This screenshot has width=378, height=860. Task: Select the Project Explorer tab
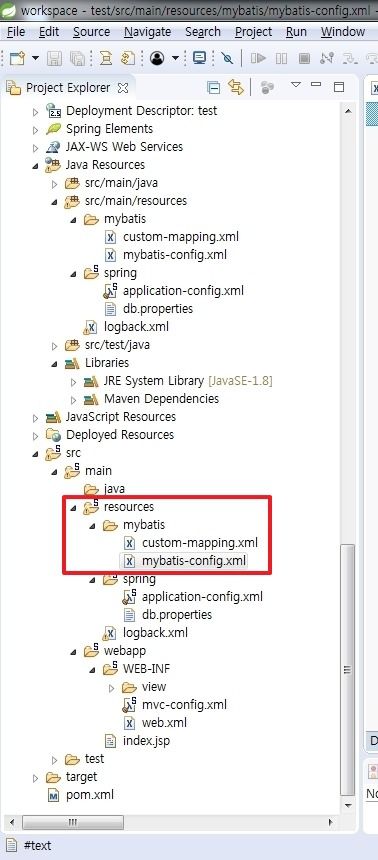67,88
